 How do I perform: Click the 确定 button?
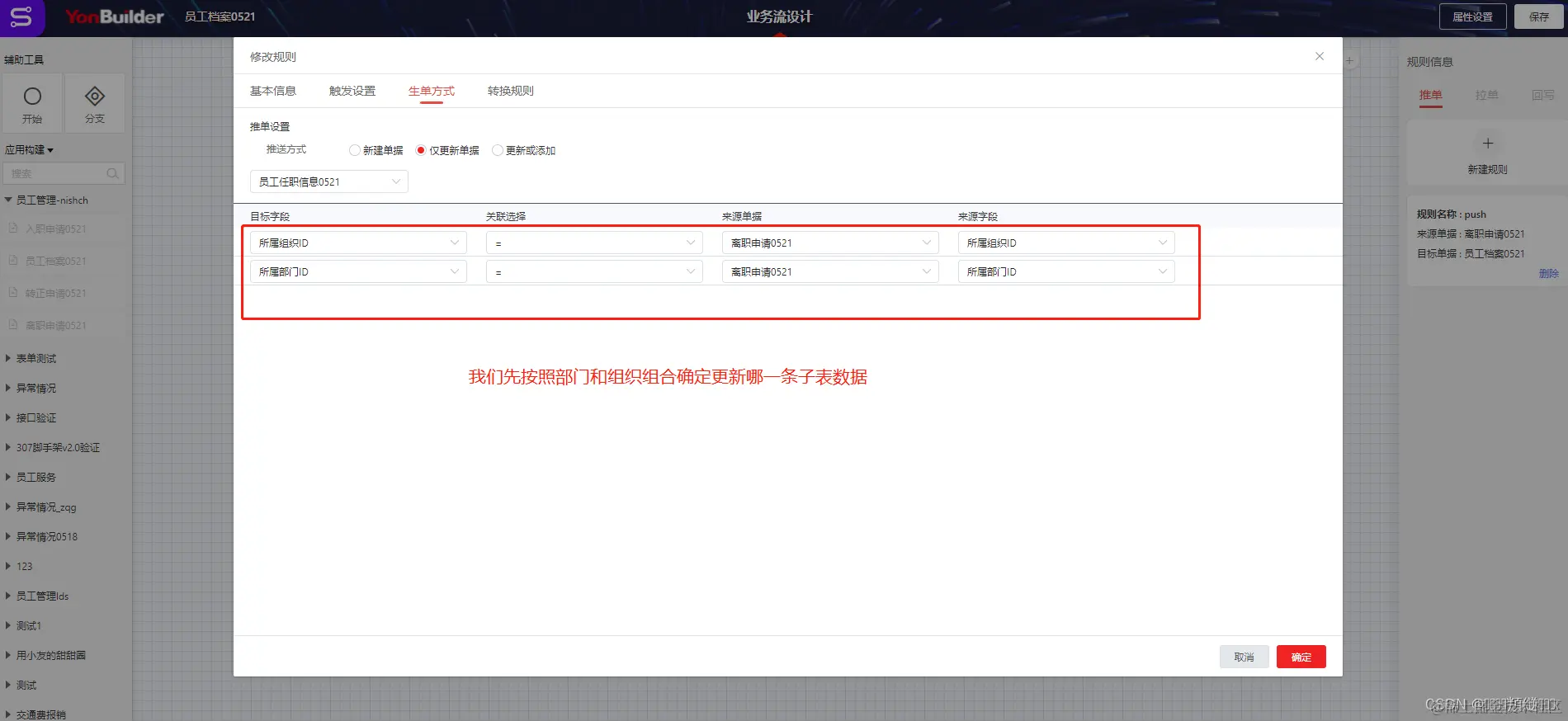coord(1301,657)
